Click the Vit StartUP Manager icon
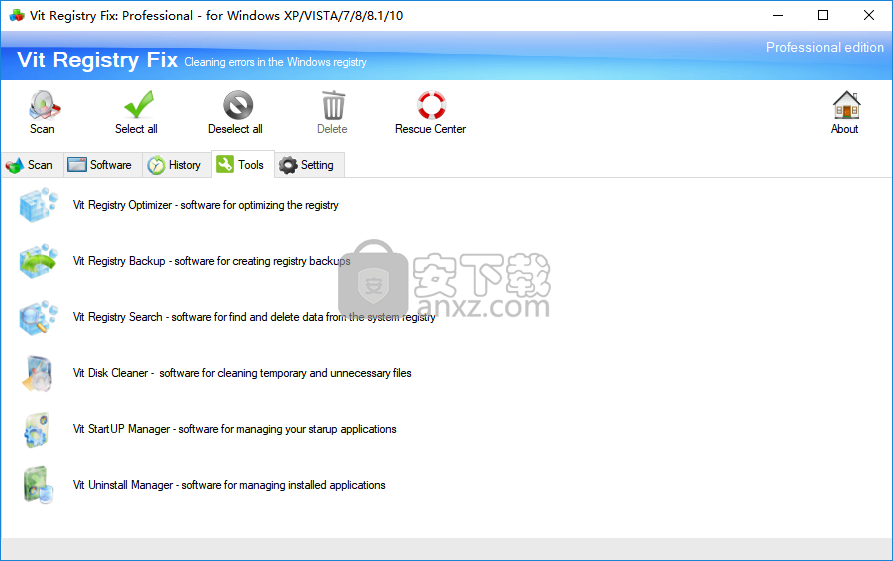 point(37,429)
